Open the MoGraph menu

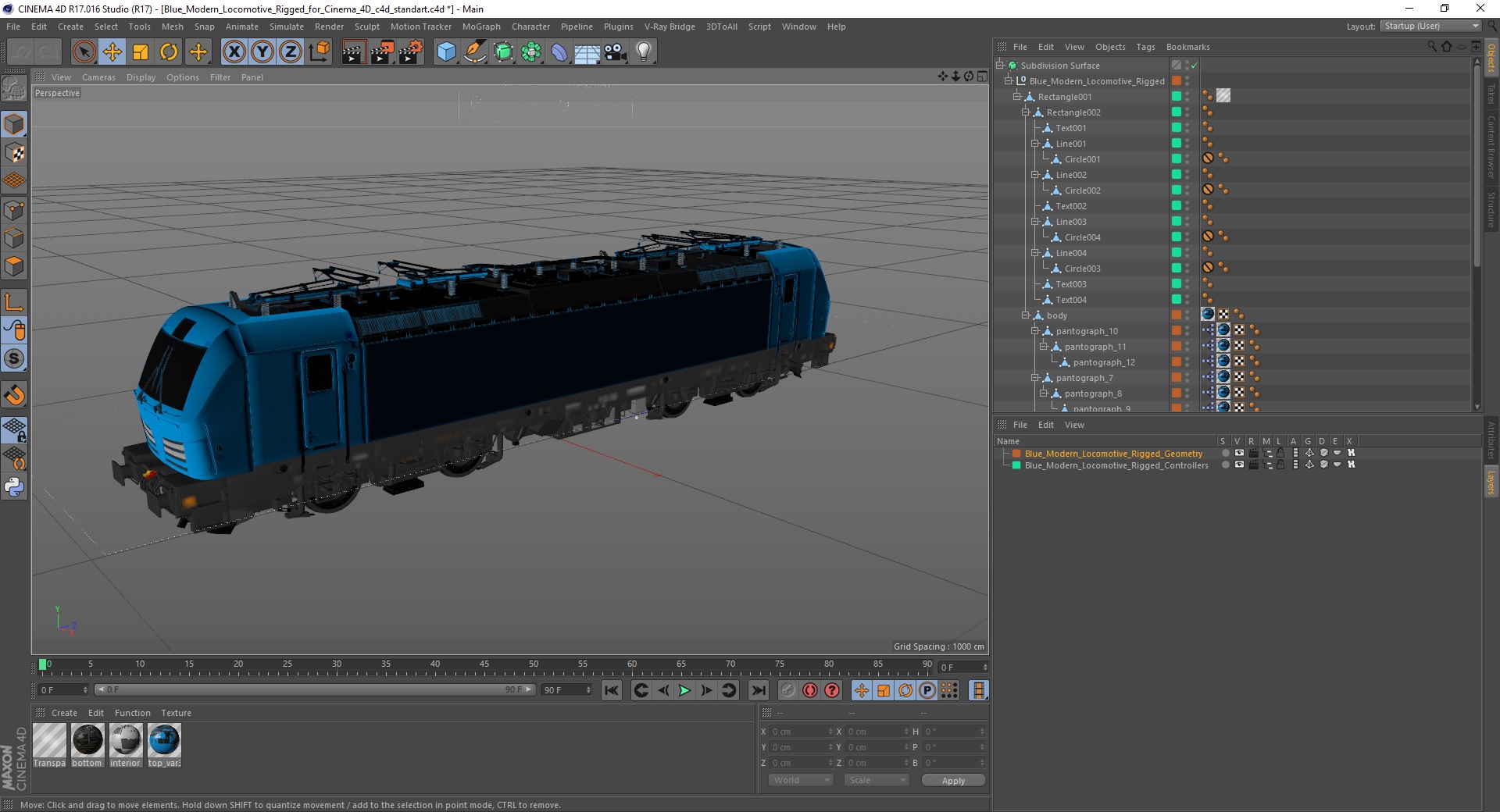(x=481, y=27)
